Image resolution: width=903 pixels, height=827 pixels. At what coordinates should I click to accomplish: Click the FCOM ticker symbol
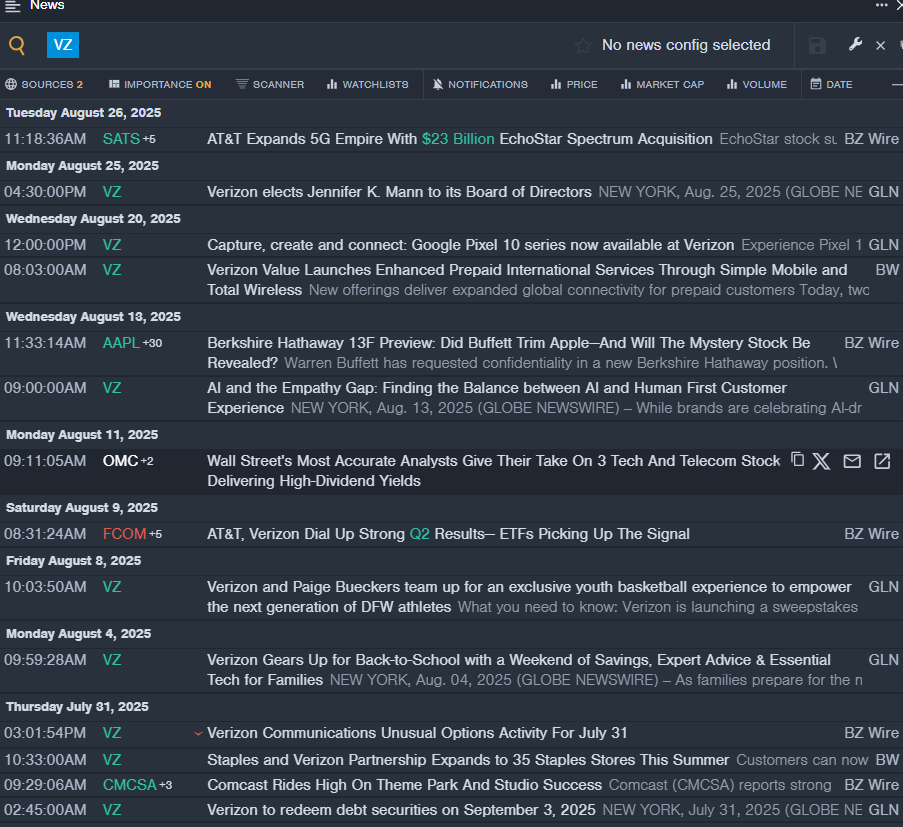124,534
